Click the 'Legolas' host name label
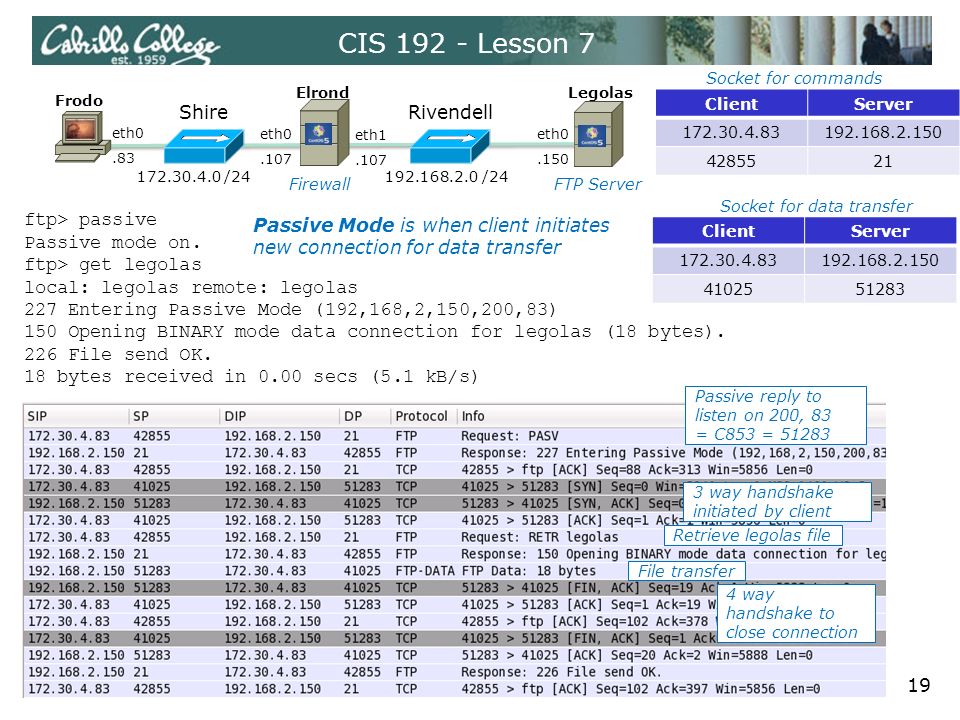This screenshot has height=720, width=960. (x=600, y=93)
